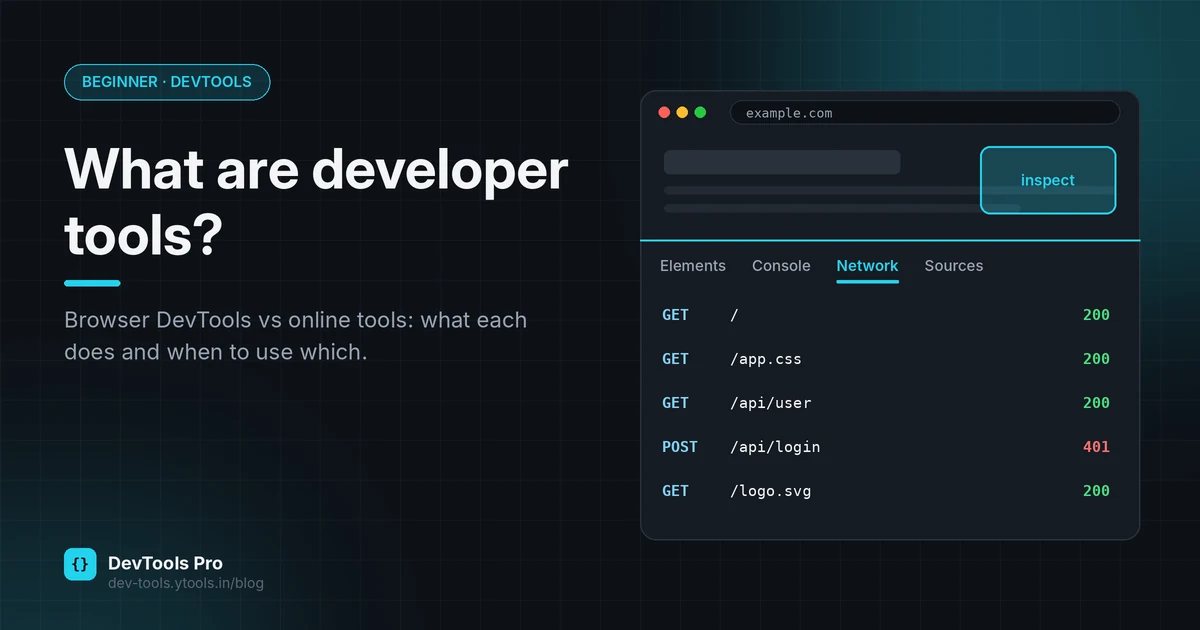This screenshot has height=630, width=1200.
Task: Click the yellow minimize dot in mock browser
Action: pyautogui.click(x=682, y=112)
